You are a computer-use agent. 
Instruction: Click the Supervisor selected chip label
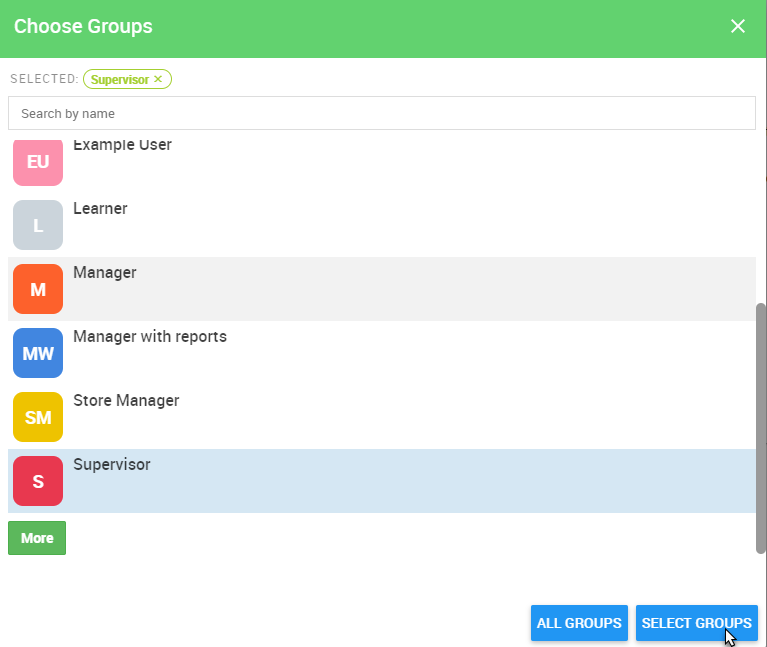coord(120,80)
